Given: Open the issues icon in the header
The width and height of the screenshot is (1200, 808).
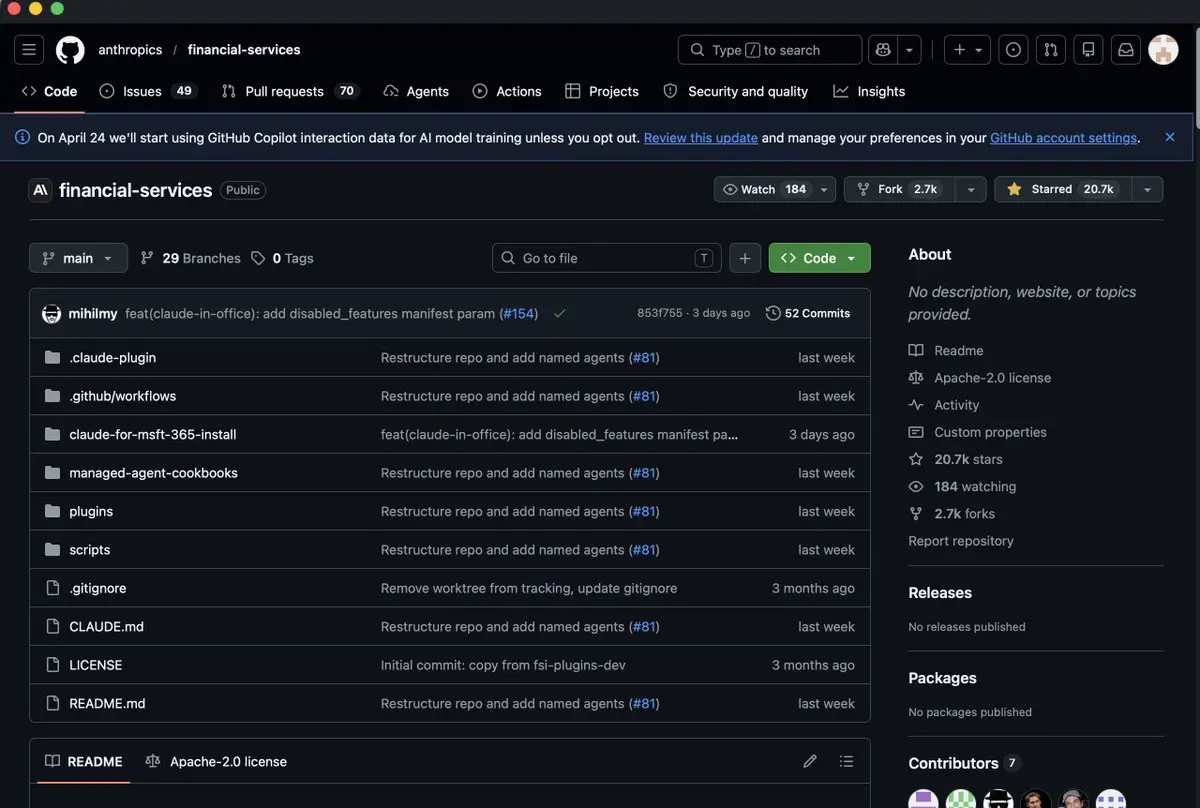Looking at the screenshot, I should point(1013,49).
